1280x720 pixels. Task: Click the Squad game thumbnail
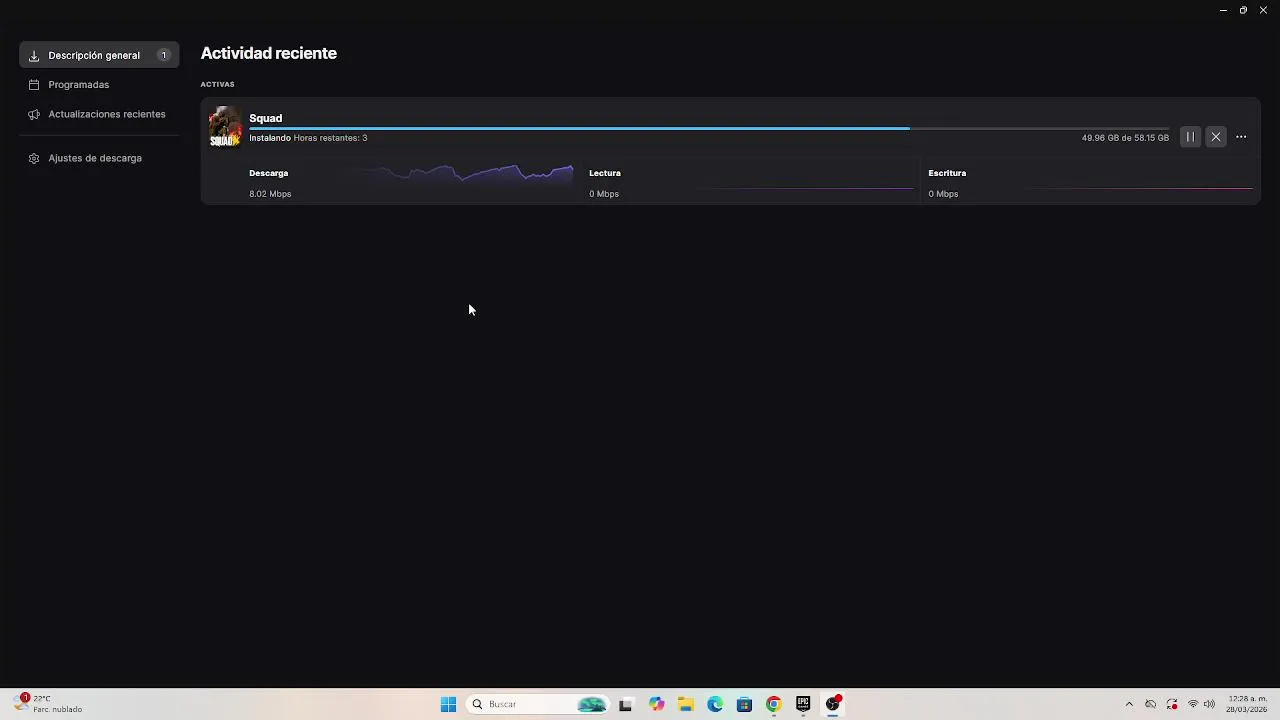pos(225,127)
